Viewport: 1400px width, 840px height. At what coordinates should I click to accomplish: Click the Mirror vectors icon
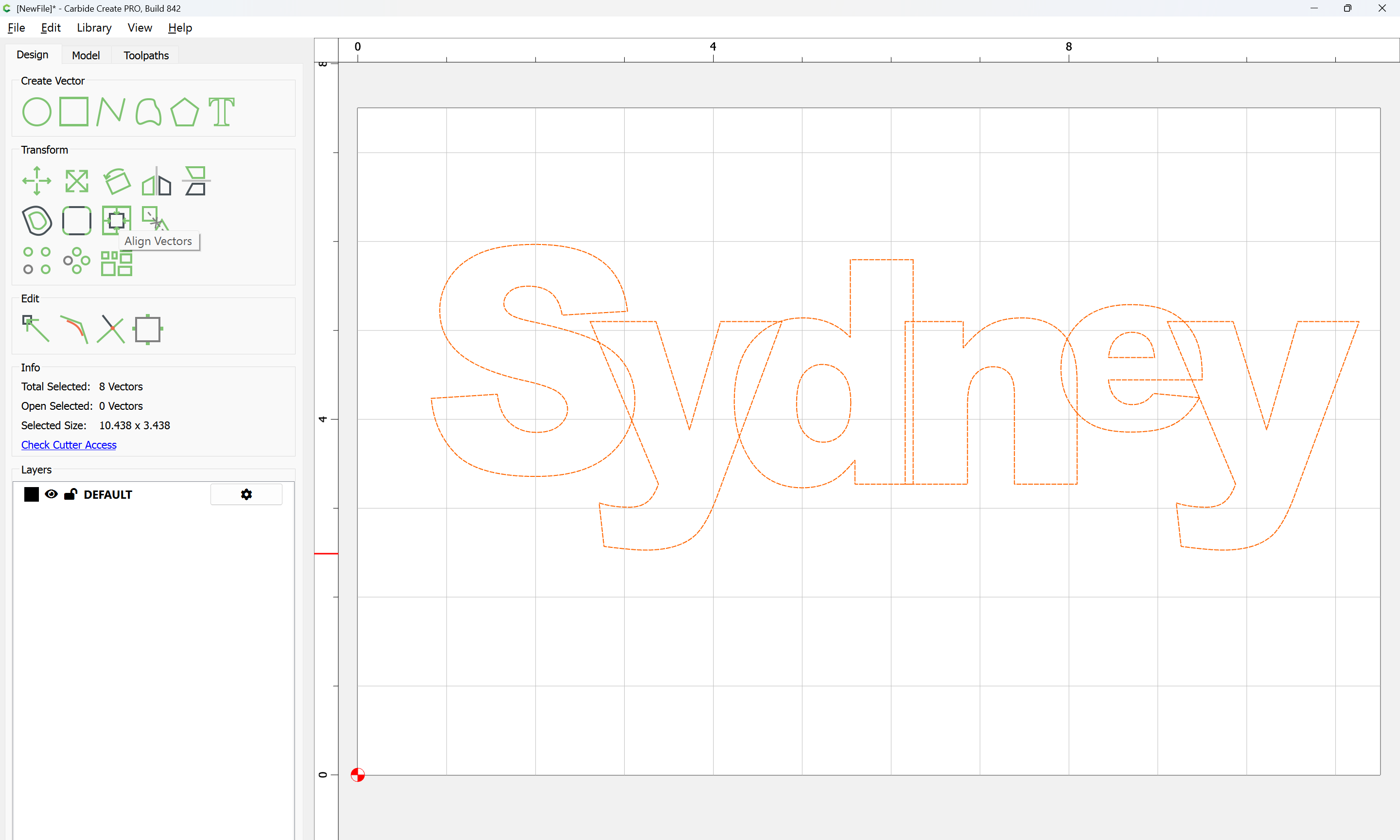[x=156, y=181]
